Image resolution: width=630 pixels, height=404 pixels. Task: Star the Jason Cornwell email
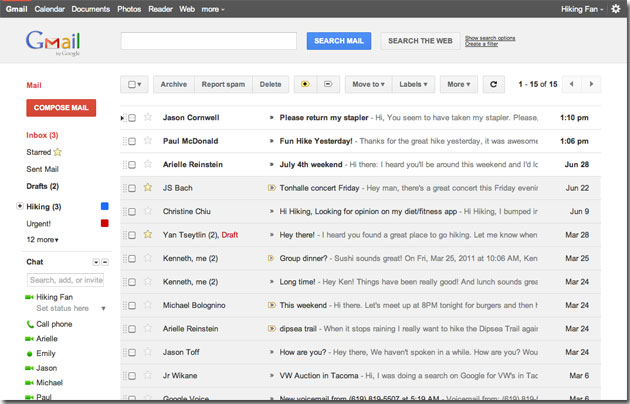[x=148, y=117]
